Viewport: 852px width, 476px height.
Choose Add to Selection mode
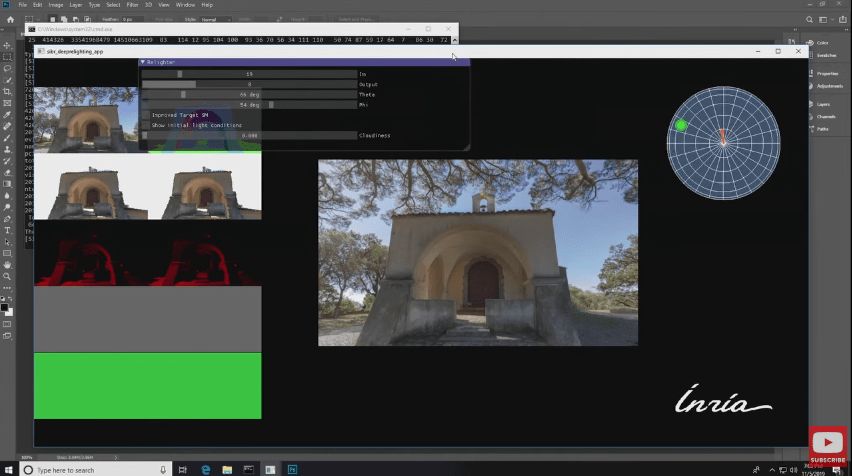click(x=64, y=19)
